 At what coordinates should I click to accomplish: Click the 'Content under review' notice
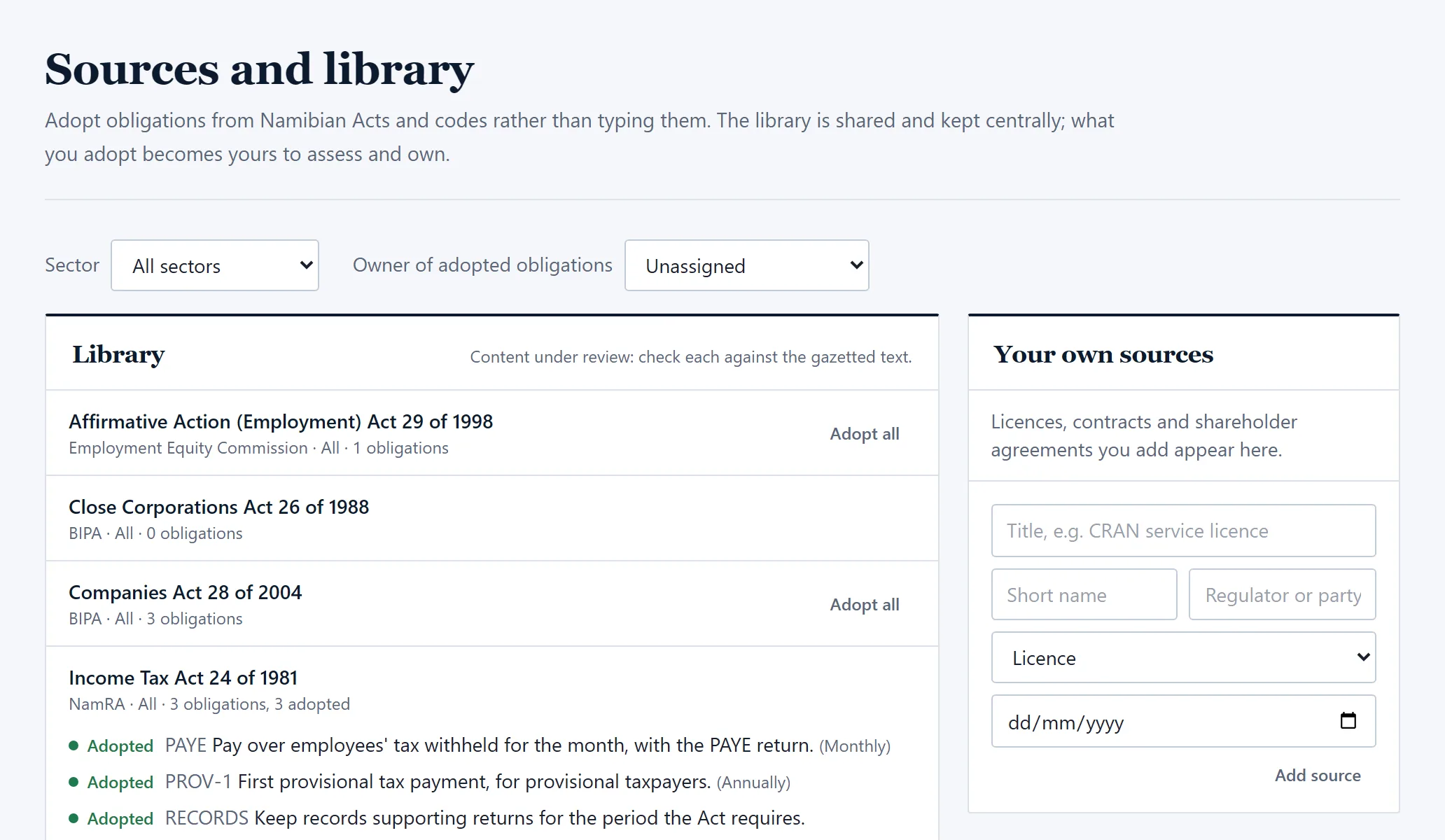691,357
